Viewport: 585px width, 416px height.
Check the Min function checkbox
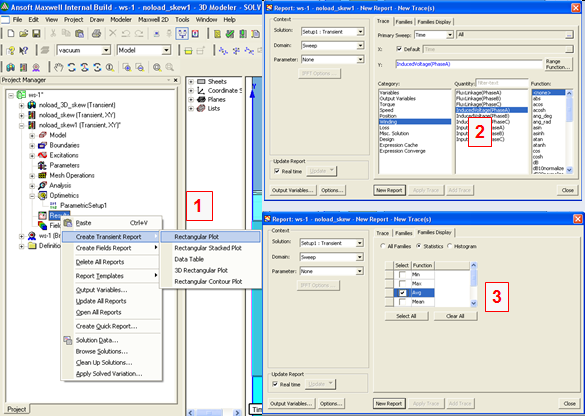402,275
